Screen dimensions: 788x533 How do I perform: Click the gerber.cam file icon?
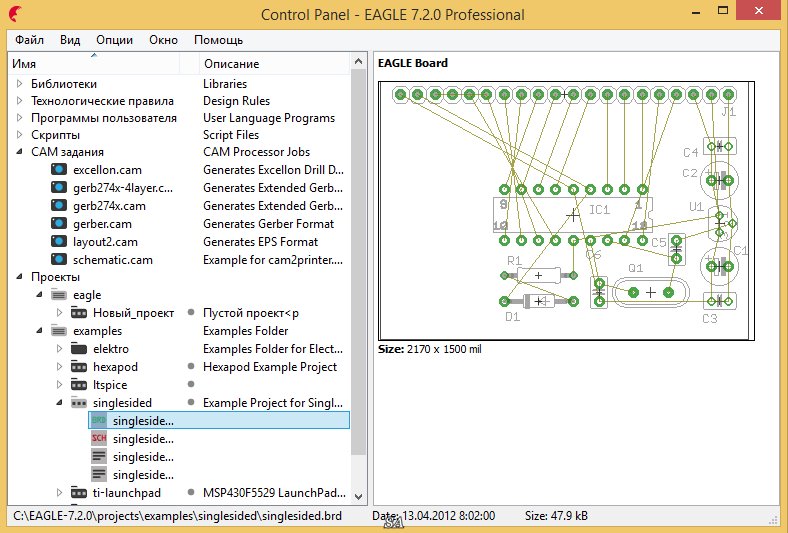tap(58, 224)
